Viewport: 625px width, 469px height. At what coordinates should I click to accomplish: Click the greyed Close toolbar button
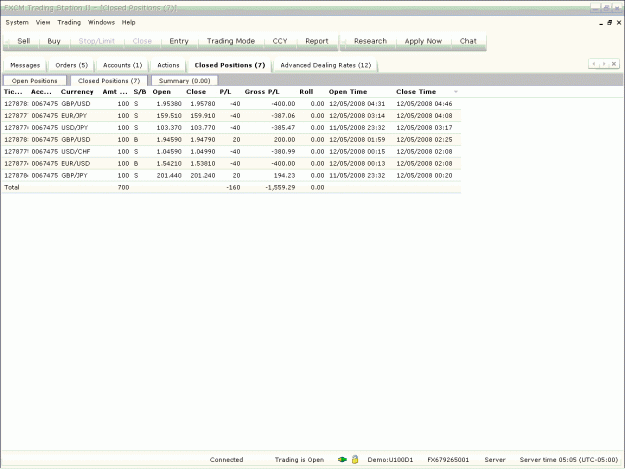click(x=142, y=41)
